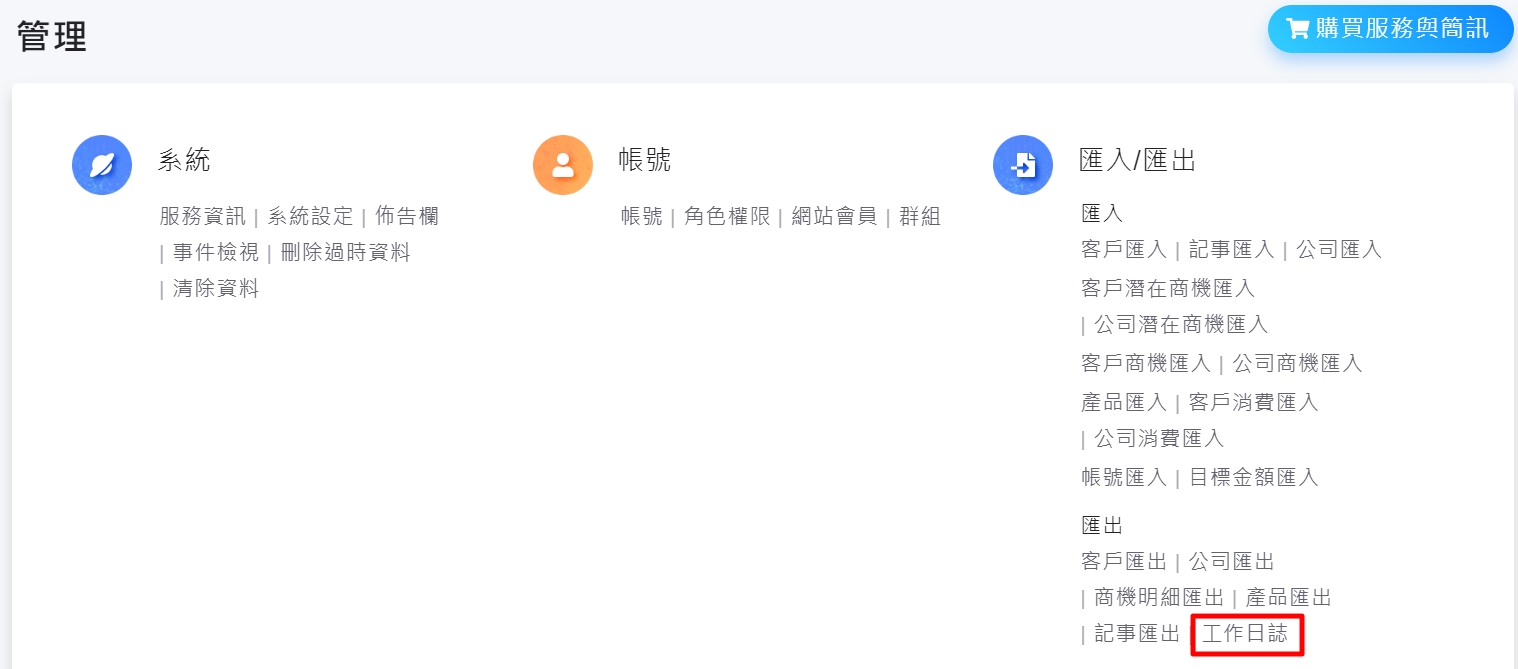This screenshot has width=1518, height=669.
Task: Open the 服務資訊 link
Action: tap(202, 216)
